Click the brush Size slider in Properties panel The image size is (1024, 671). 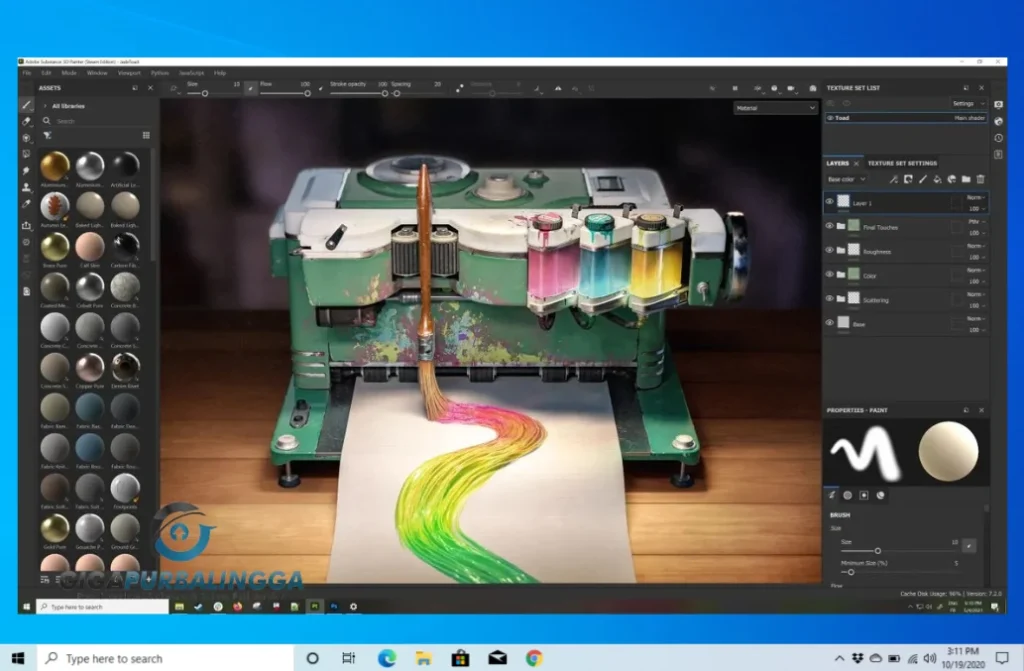pyautogui.click(x=877, y=551)
